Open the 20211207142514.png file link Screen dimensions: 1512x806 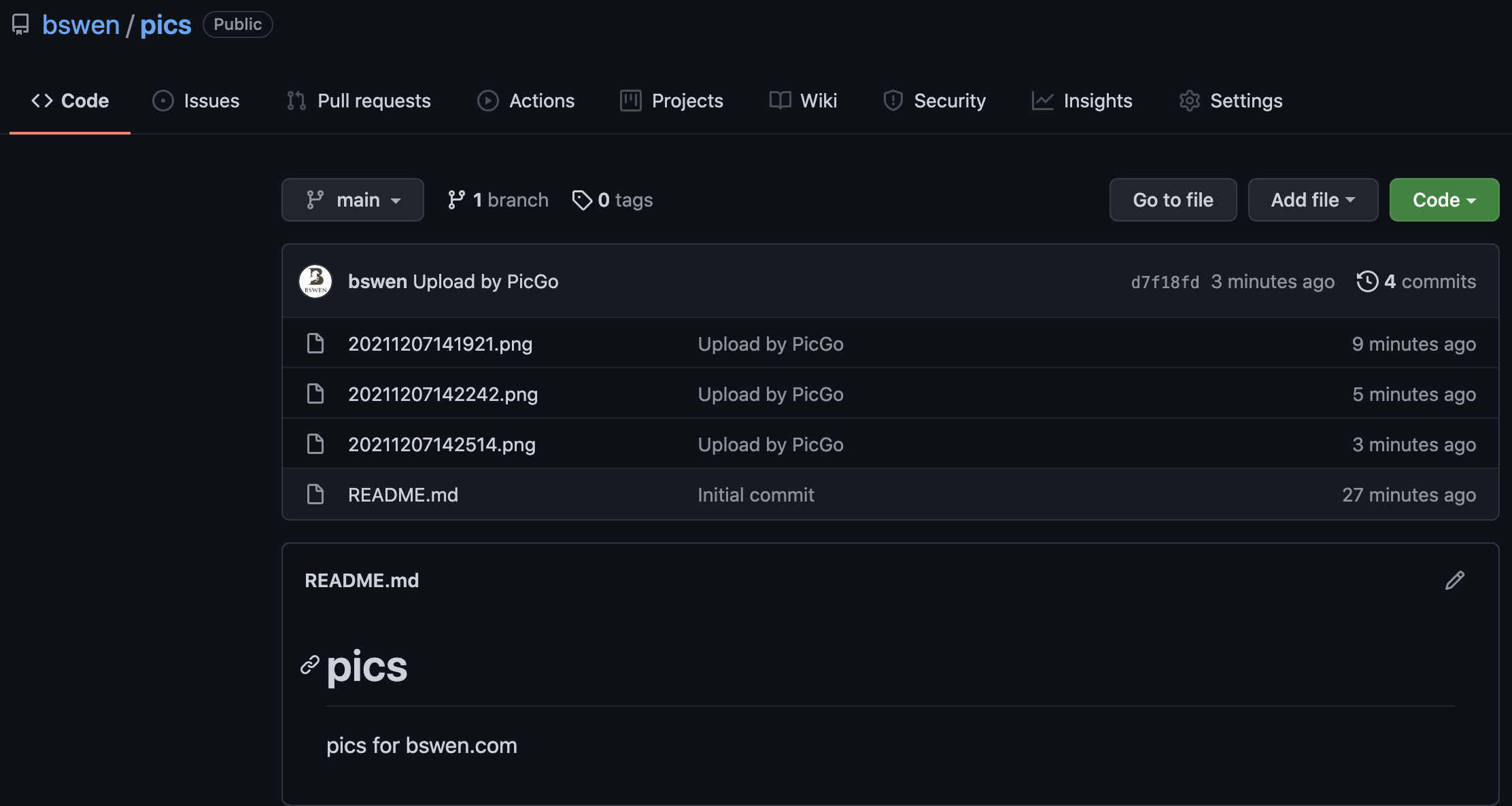click(442, 444)
